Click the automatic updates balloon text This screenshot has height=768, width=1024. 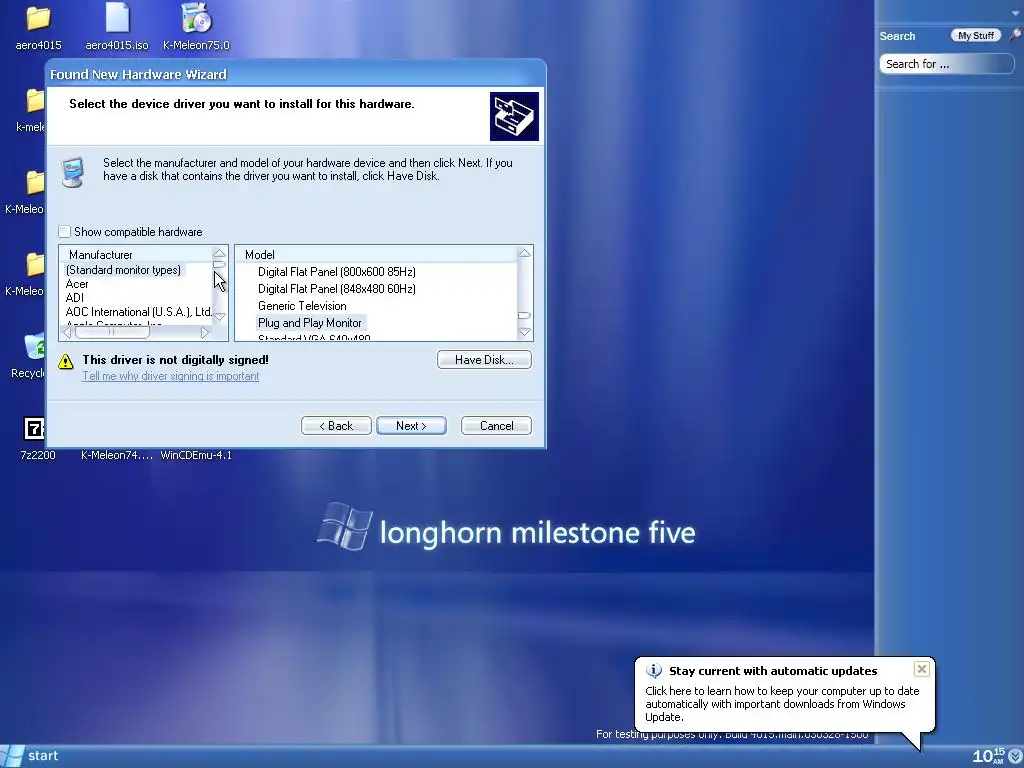pyautogui.click(x=782, y=704)
